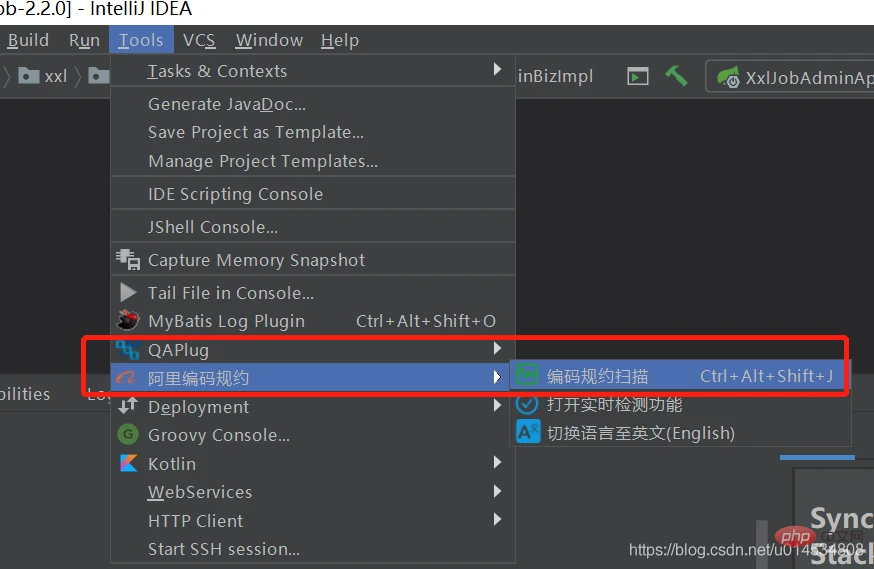This screenshot has width=874, height=569.
Task: Enable 打开实时检测功能 real-time detection
Action: (680, 404)
